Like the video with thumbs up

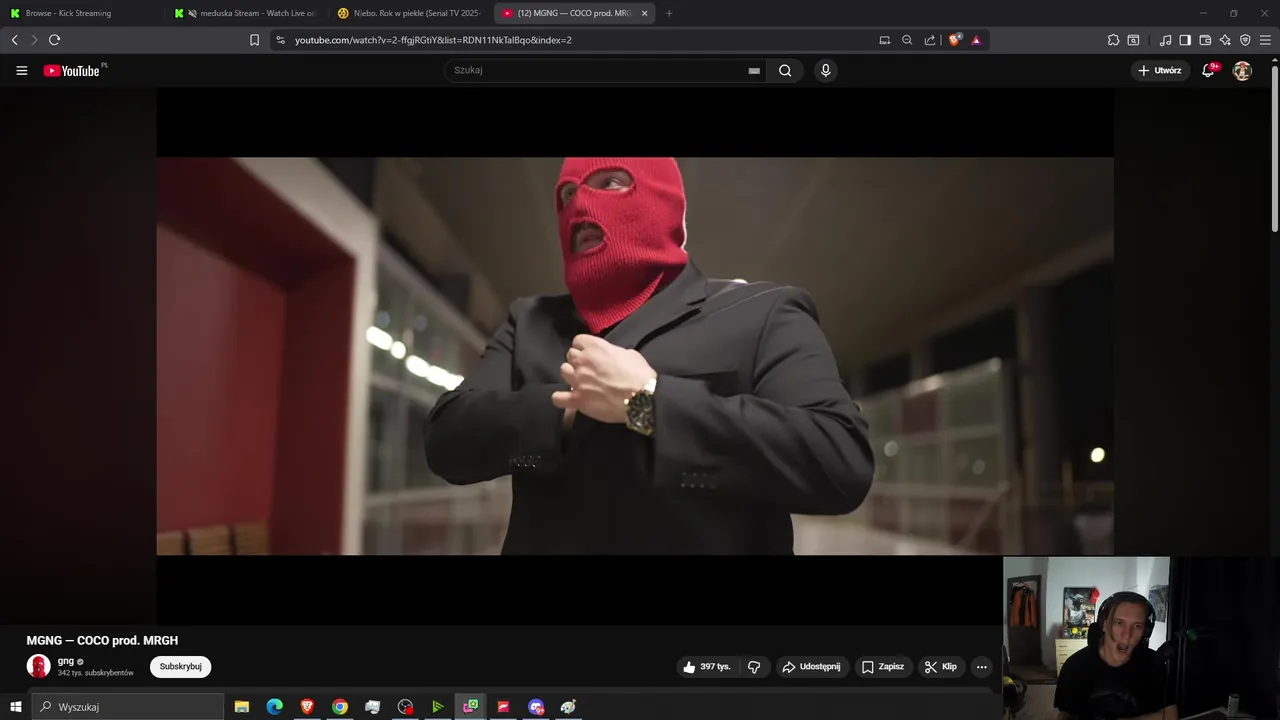pyautogui.click(x=706, y=667)
